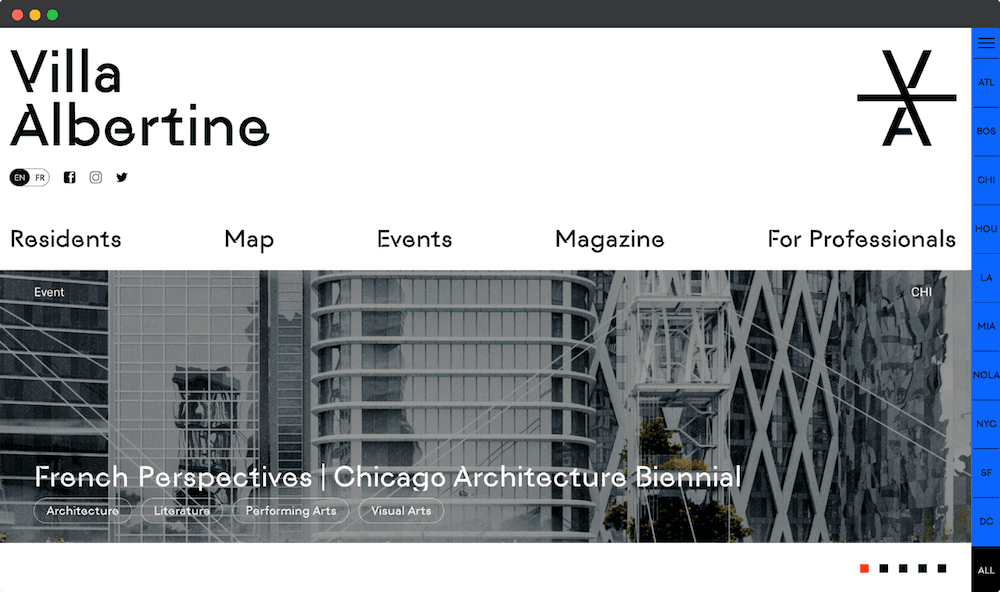The width and height of the screenshot is (1000, 592).
Task: Filter by Performing Arts tag
Action: click(291, 511)
